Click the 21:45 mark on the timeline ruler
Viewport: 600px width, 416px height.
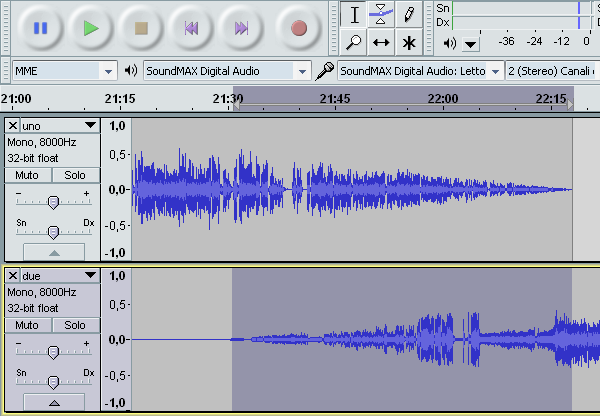[335, 99]
